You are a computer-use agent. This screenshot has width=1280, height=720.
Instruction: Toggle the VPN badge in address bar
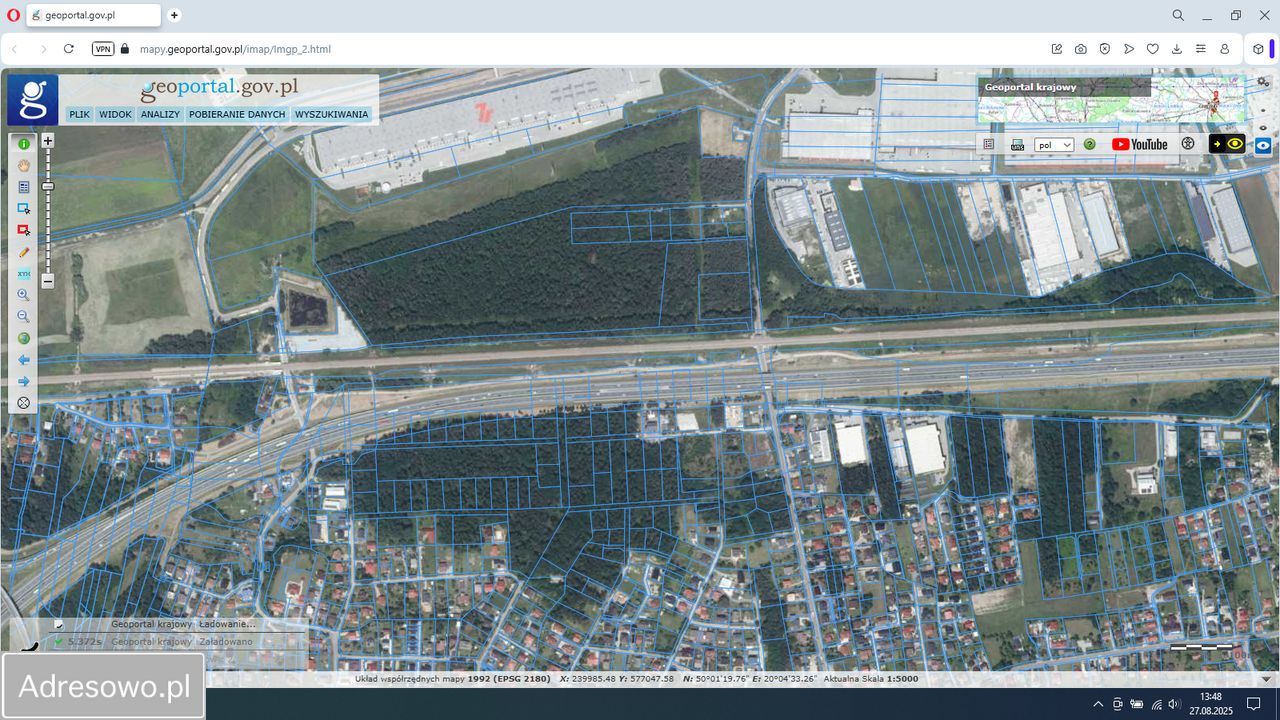(102, 49)
